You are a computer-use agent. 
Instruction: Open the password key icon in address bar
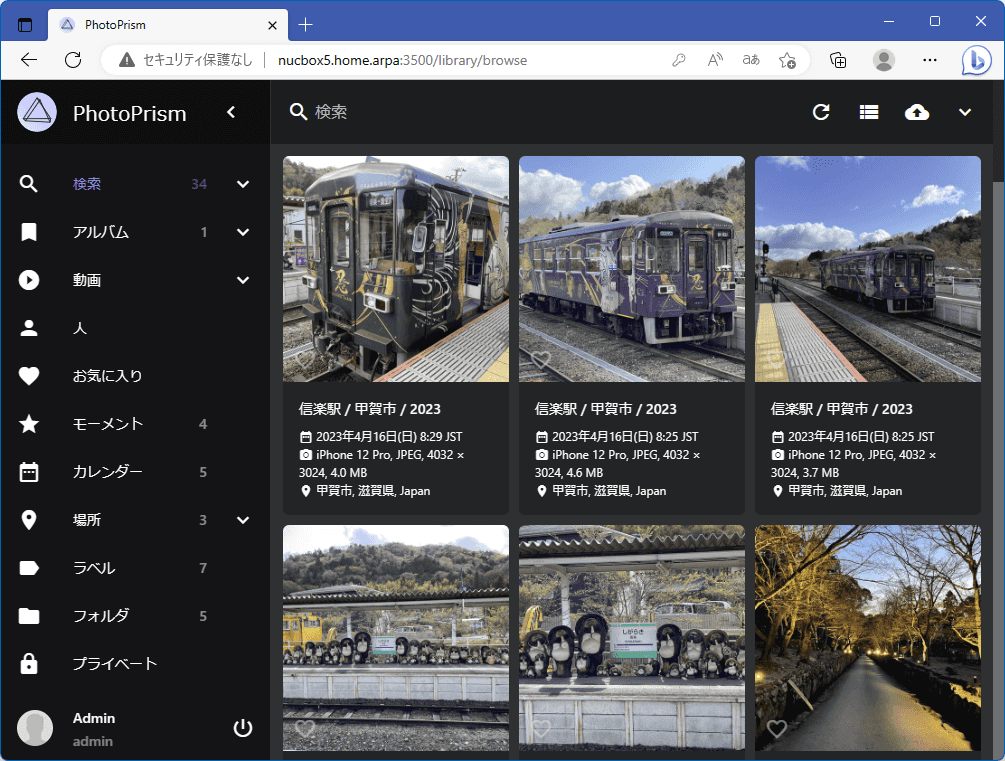[679, 60]
